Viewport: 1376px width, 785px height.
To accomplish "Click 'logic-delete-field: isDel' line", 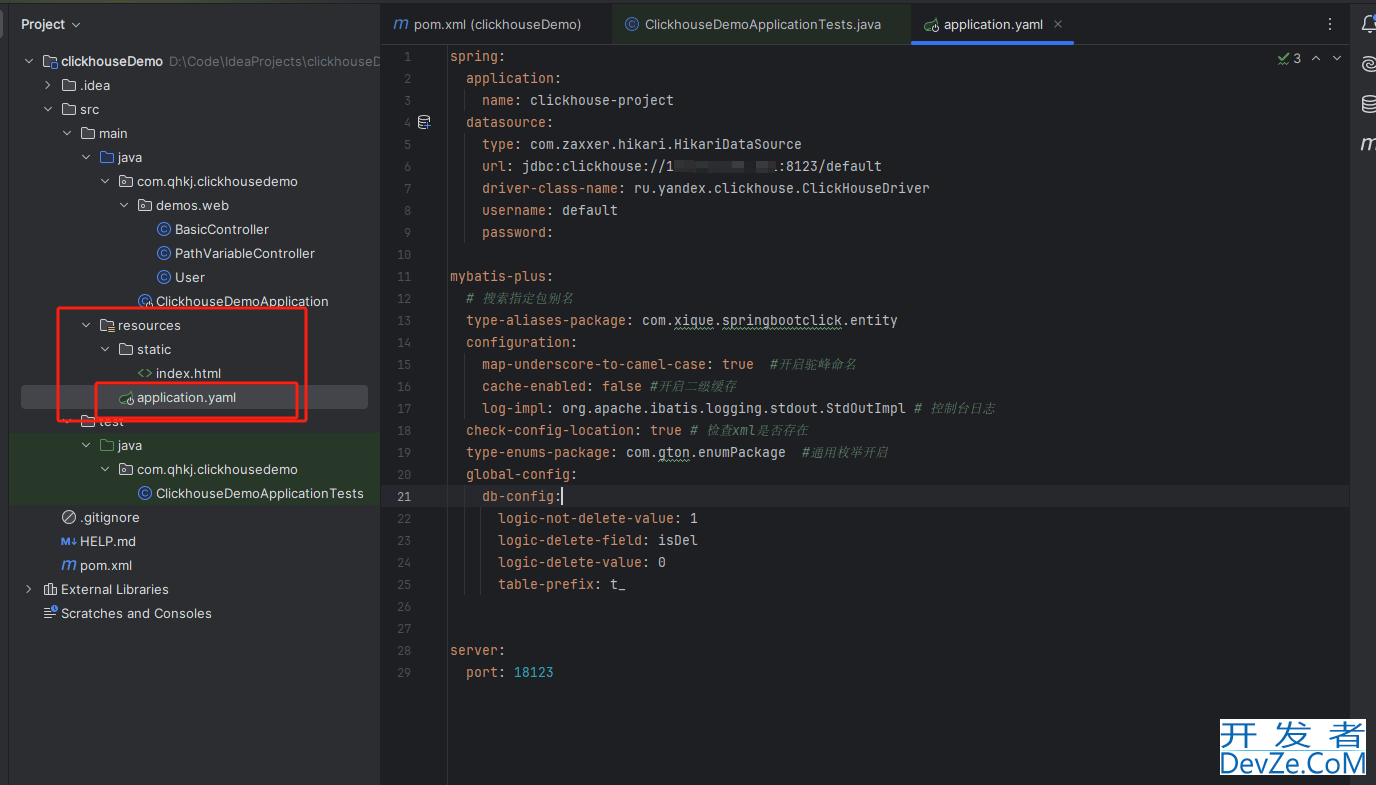I will (x=598, y=540).
